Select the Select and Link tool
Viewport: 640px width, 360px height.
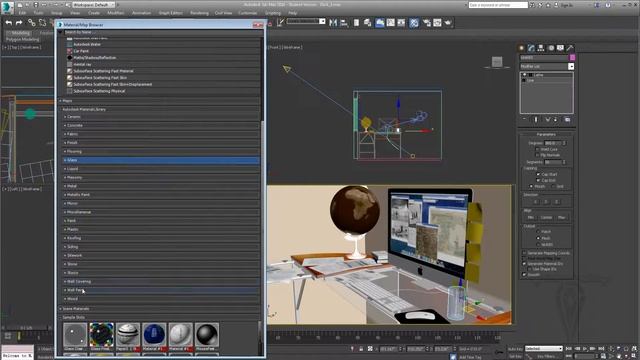pos(31,23)
